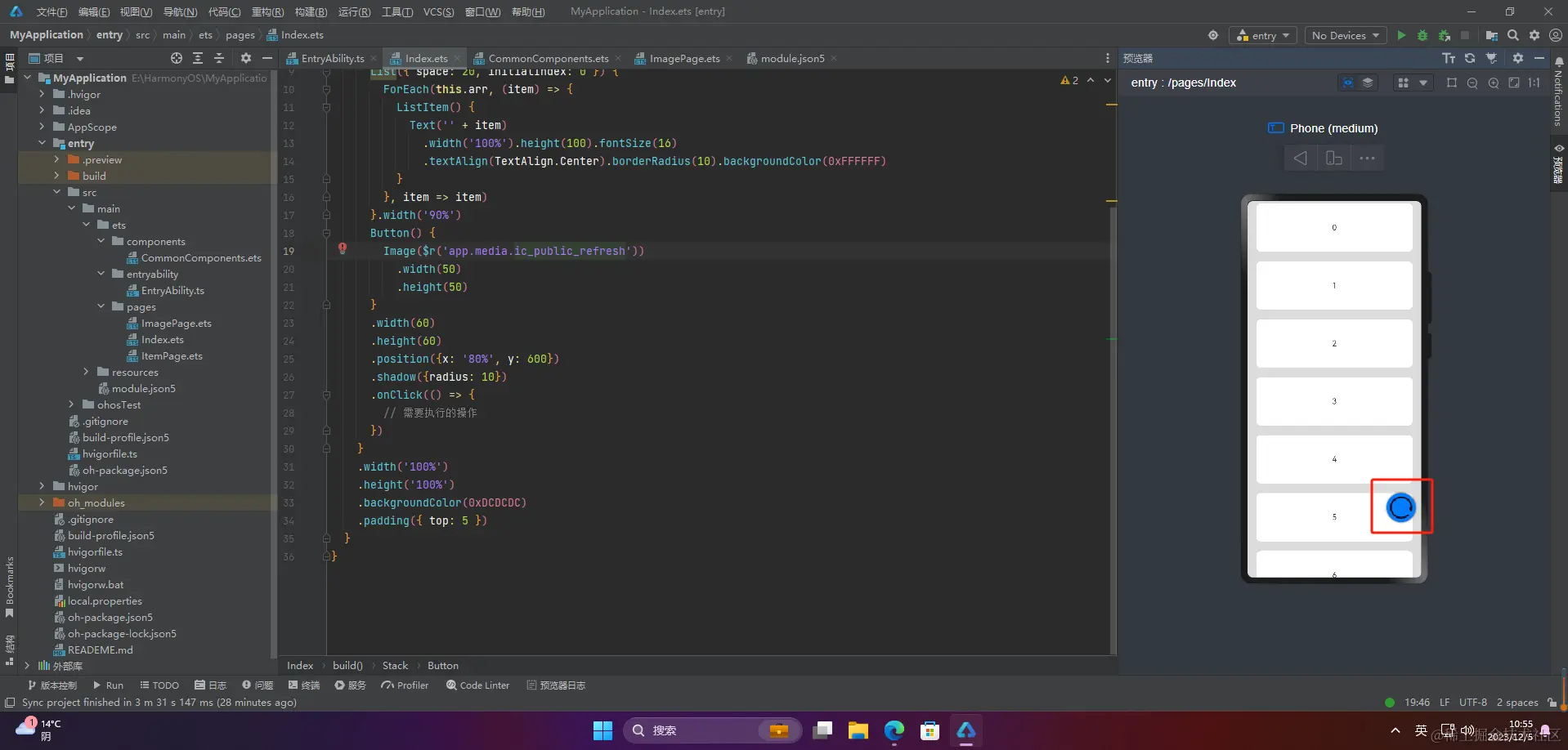Viewport: 1568px width, 750px height.
Task: Toggle the inspector eye mode in previewer
Action: (x=1348, y=83)
